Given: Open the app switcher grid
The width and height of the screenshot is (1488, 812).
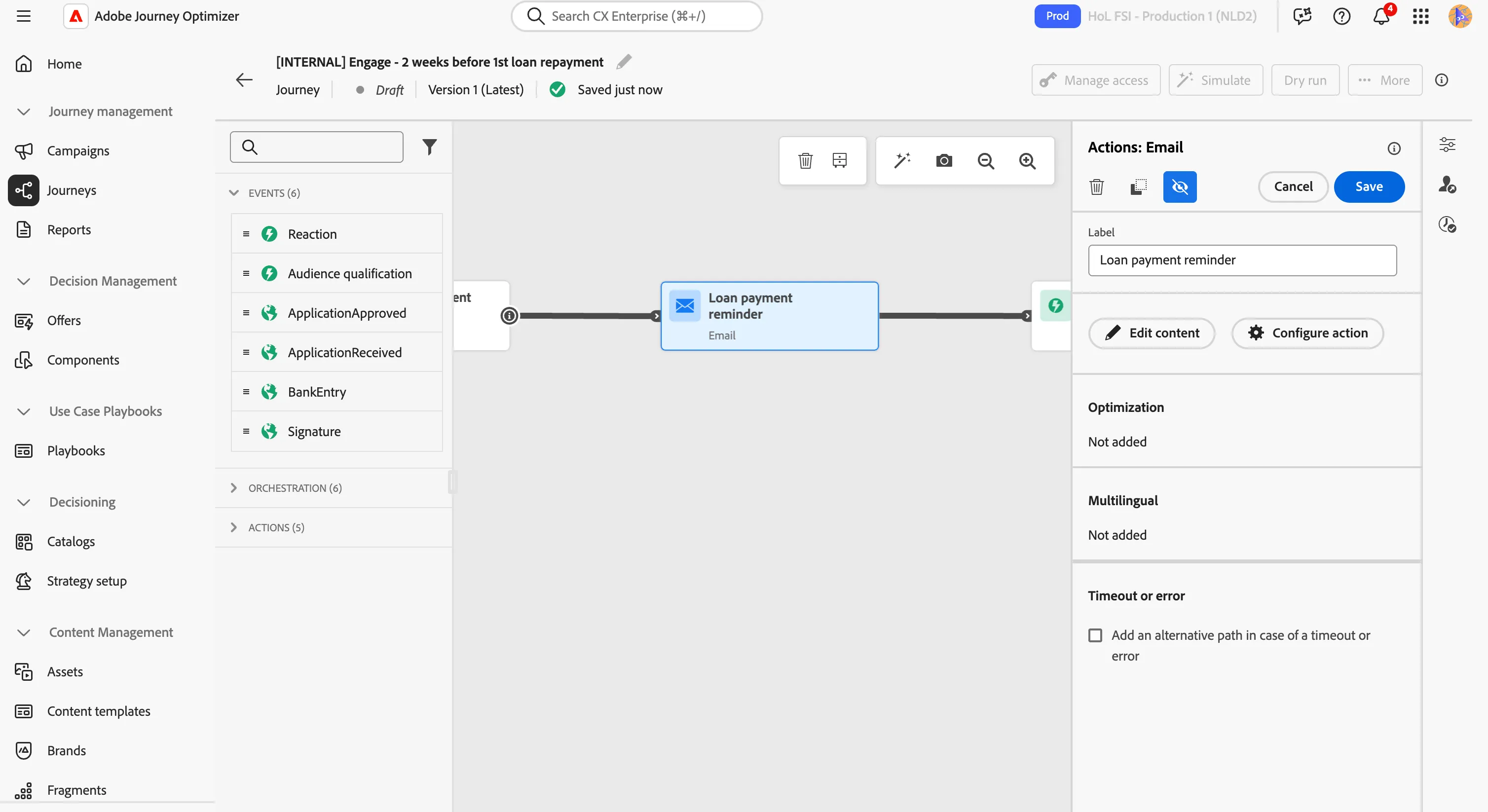Looking at the screenshot, I should pos(1420,16).
